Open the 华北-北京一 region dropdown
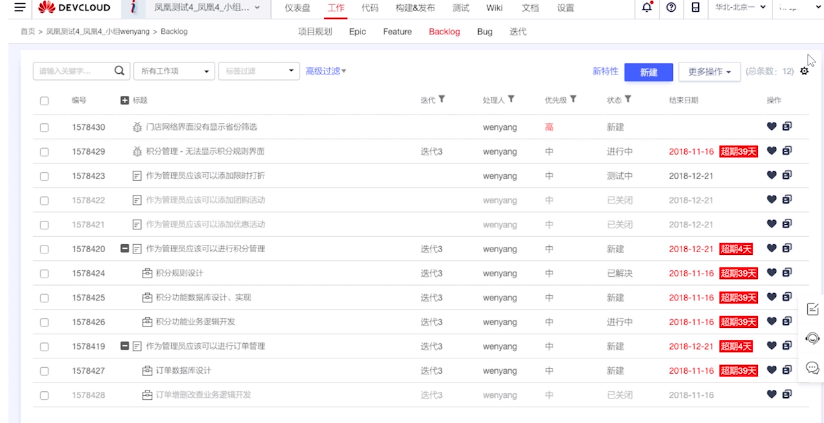The height and width of the screenshot is (423, 824). click(x=739, y=7)
